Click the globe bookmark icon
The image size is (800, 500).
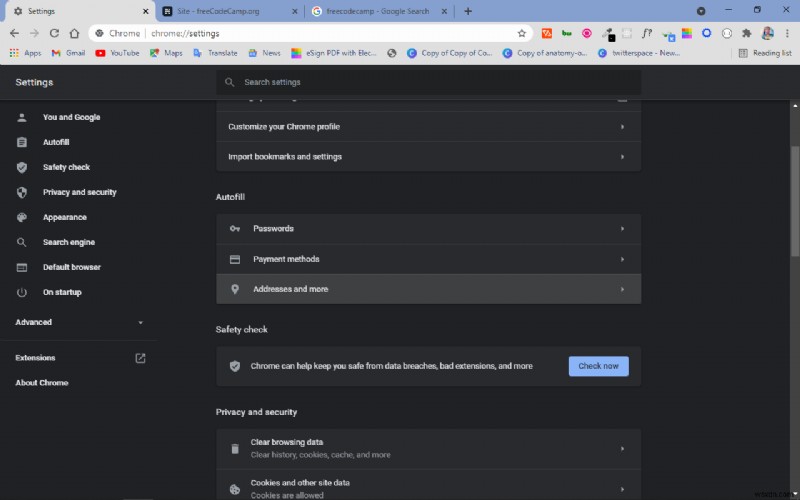click(x=392, y=53)
